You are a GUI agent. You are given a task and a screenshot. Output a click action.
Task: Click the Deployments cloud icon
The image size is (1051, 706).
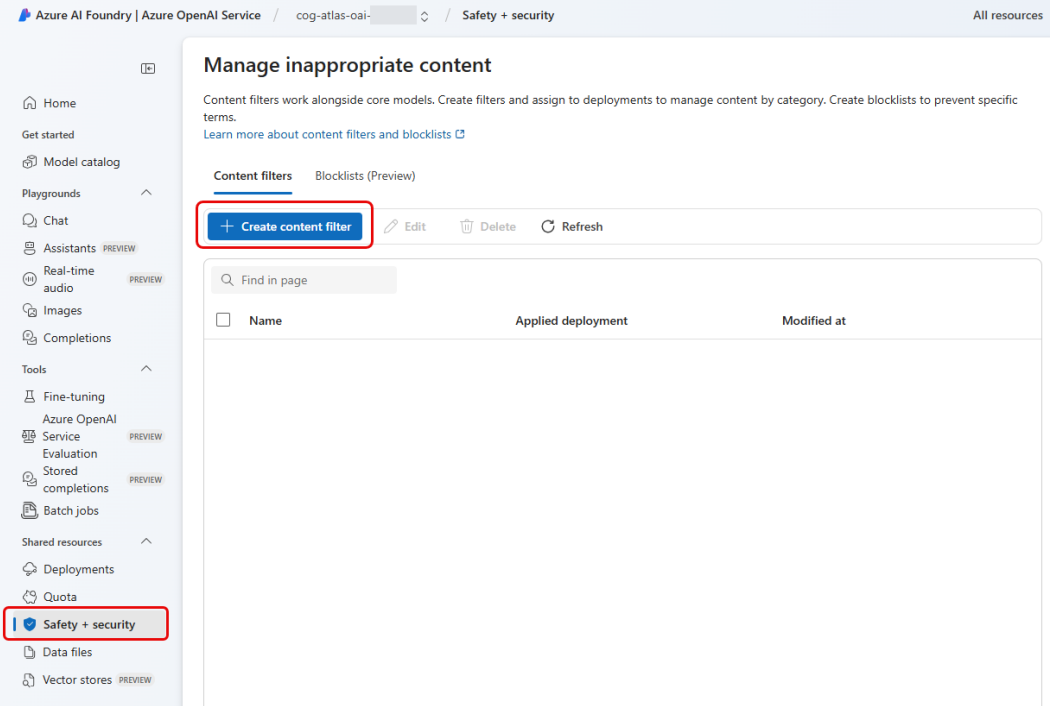click(29, 569)
